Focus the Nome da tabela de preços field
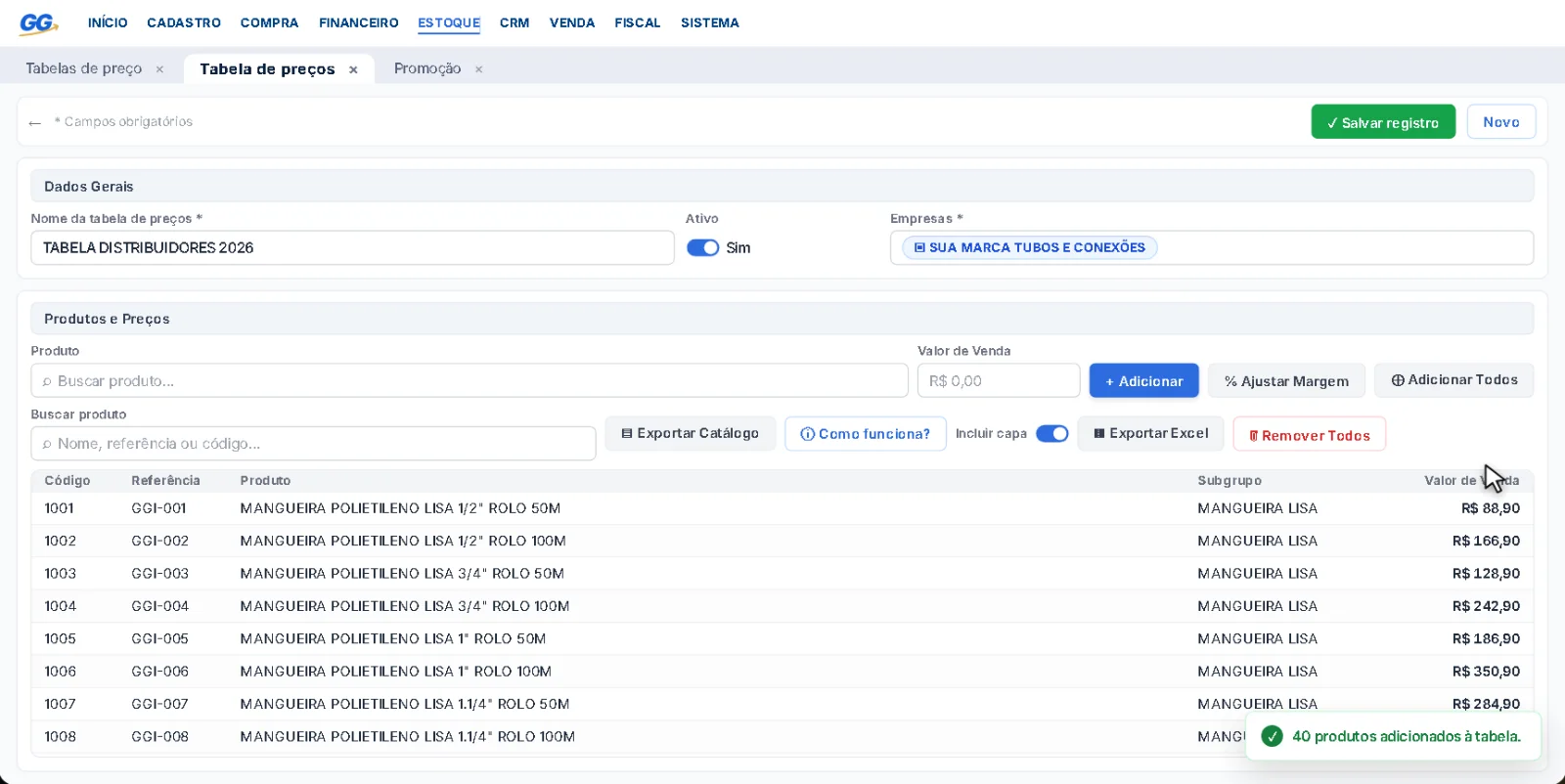Image resolution: width=1565 pixels, height=784 pixels. click(352, 247)
